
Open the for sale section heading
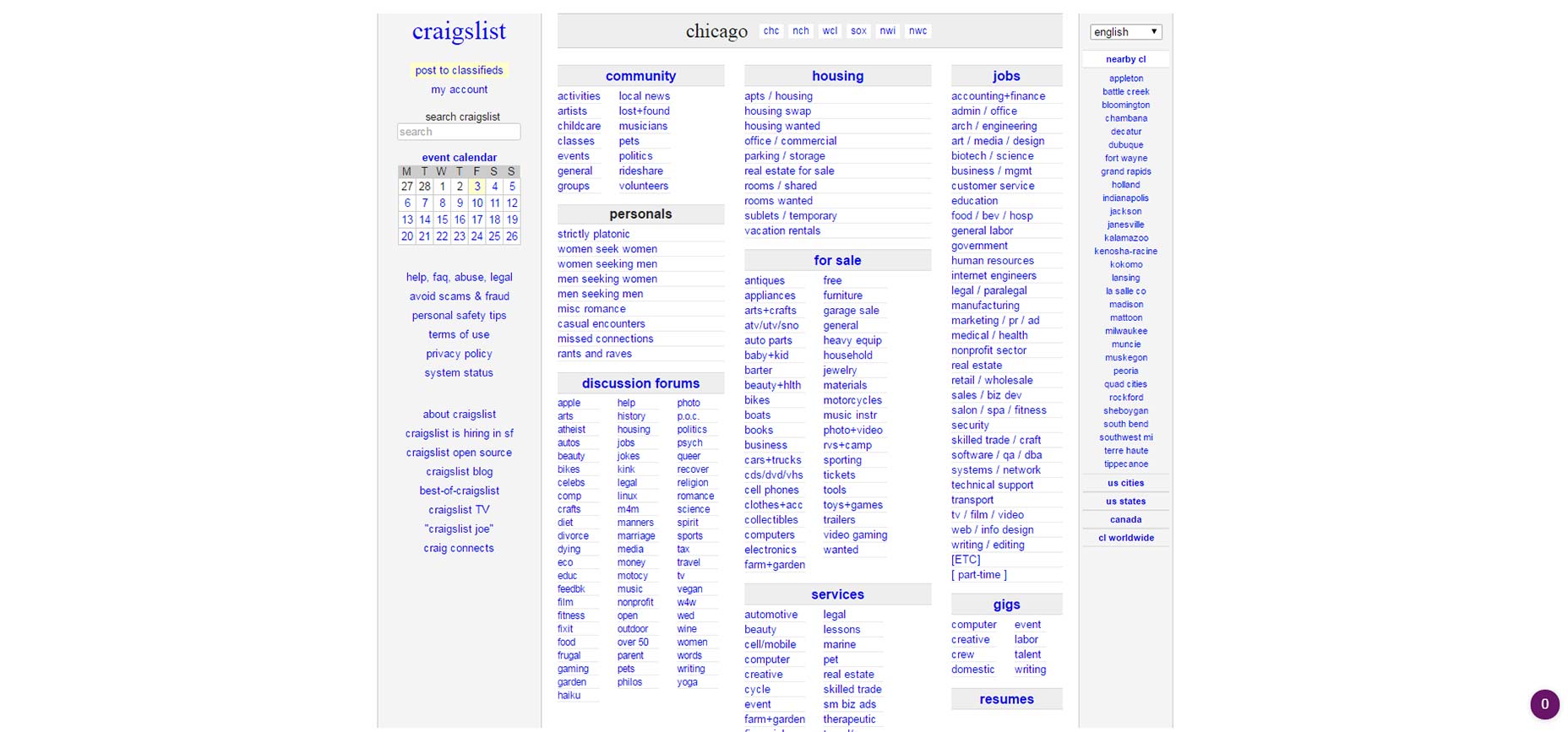[837, 261]
